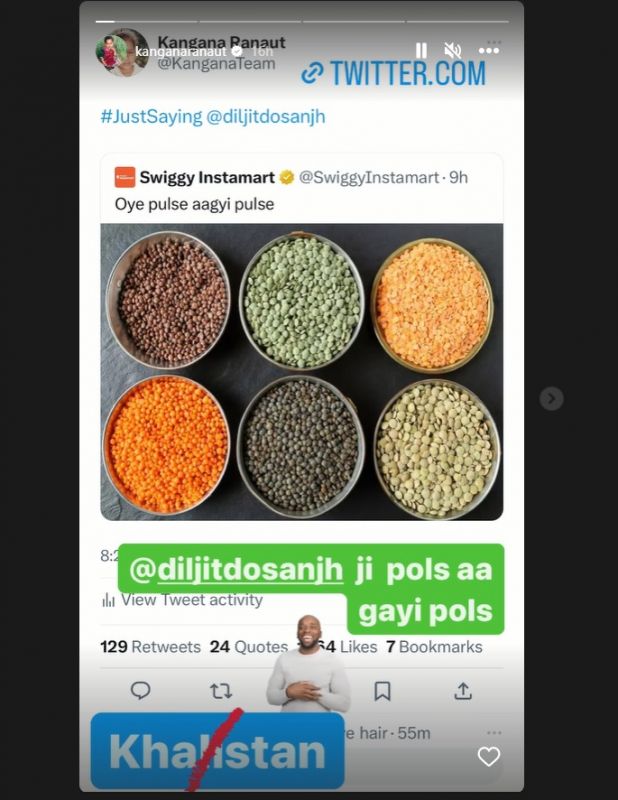The image size is (618, 800).
Task: Click the #JustSaying hashtag
Action: click(x=152, y=116)
